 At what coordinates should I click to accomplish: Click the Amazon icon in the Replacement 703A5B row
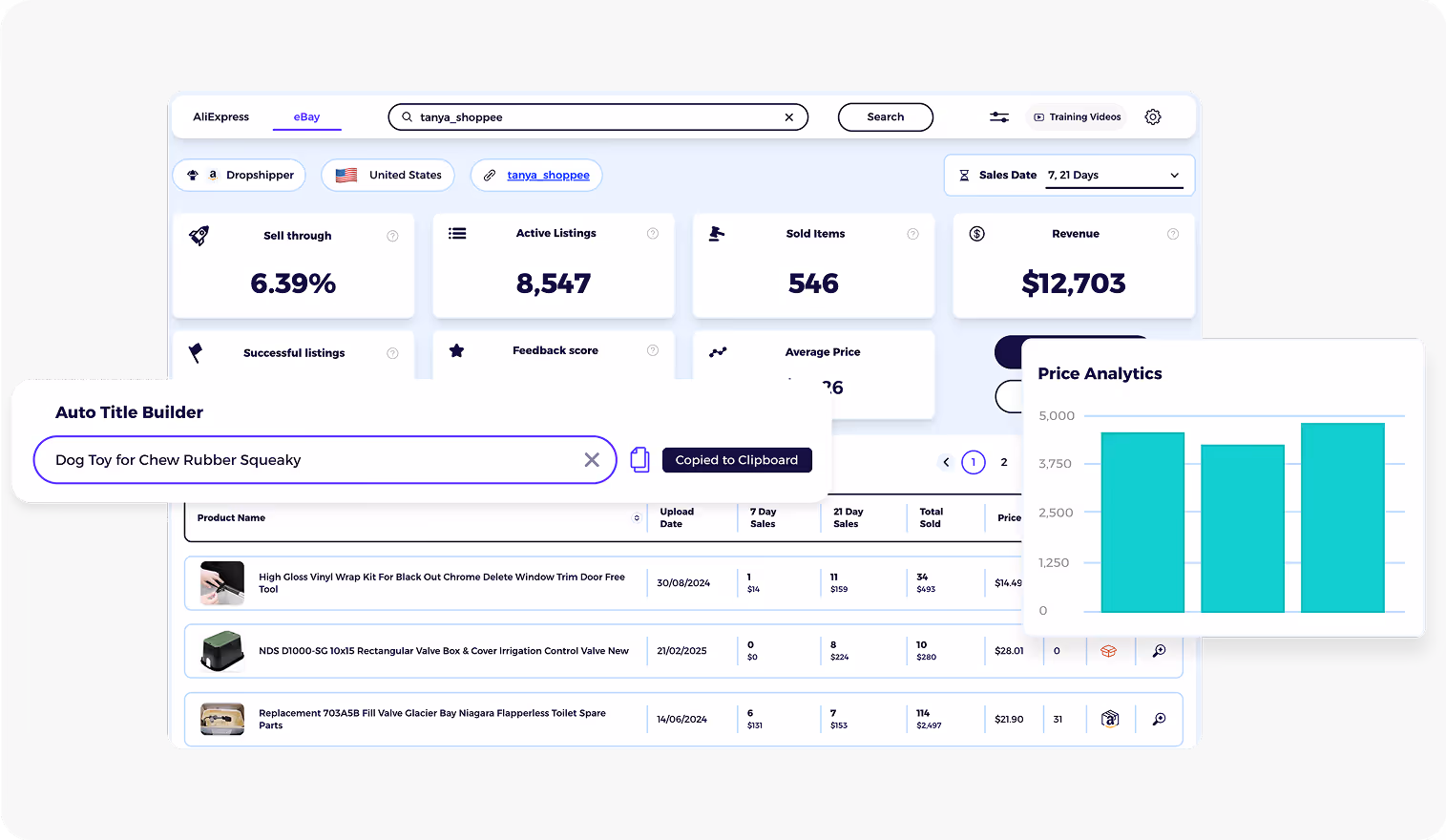pyautogui.click(x=1110, y=719)
